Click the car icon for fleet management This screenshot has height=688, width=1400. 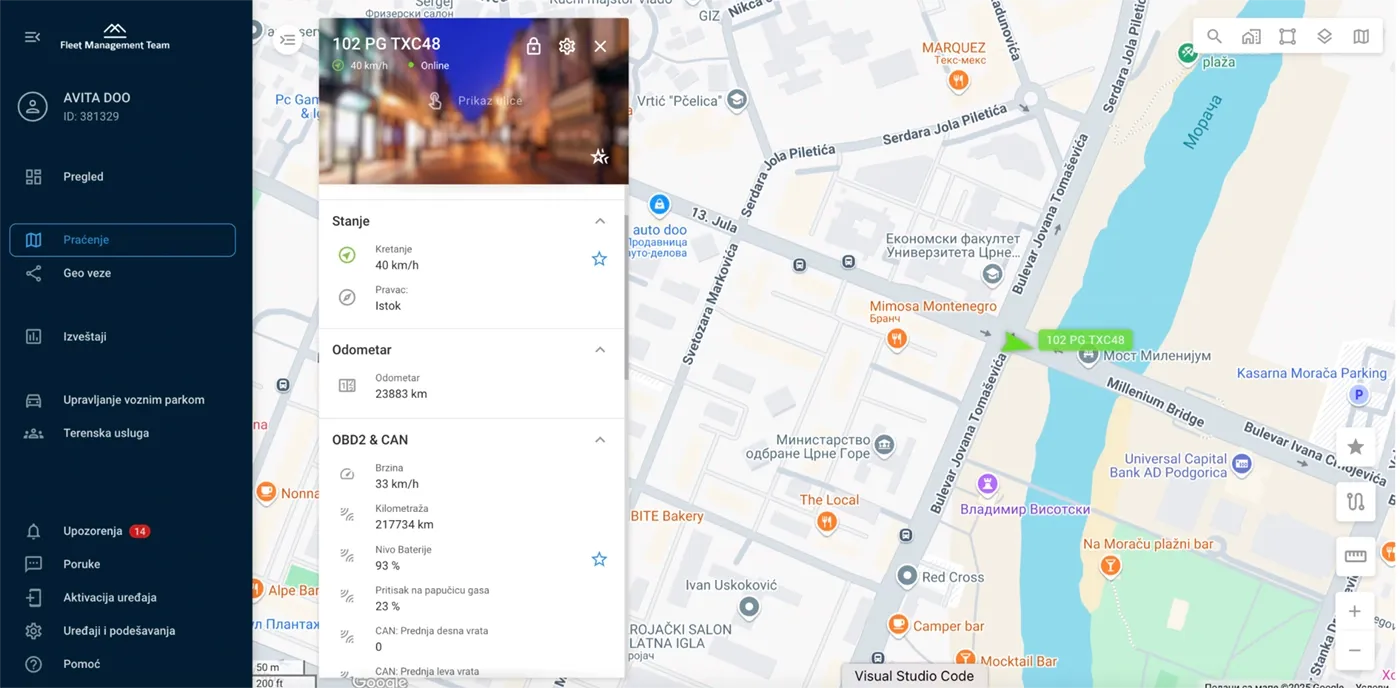(x=33, y=400)
